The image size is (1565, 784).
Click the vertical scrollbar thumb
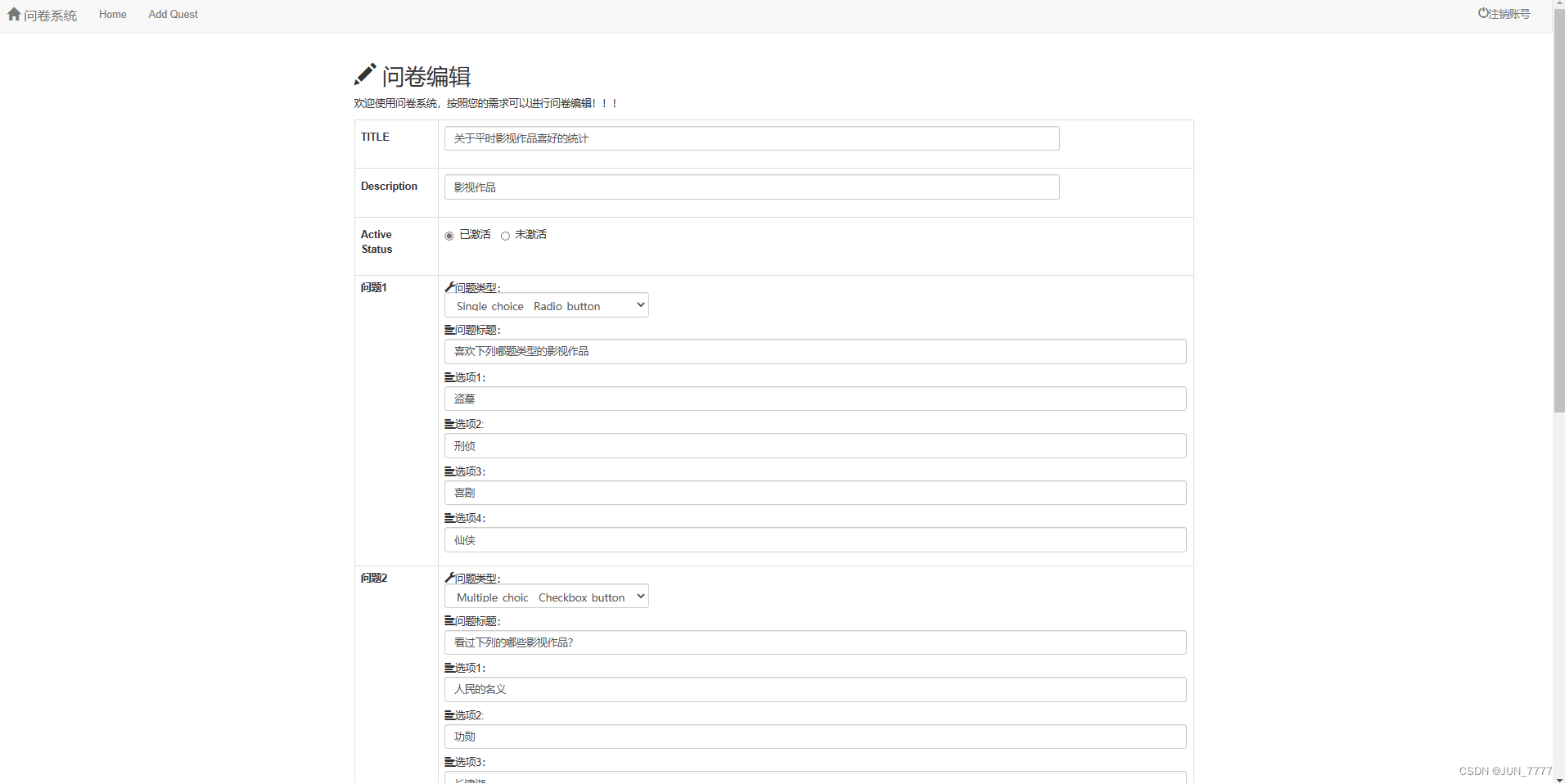[1558, 211]
